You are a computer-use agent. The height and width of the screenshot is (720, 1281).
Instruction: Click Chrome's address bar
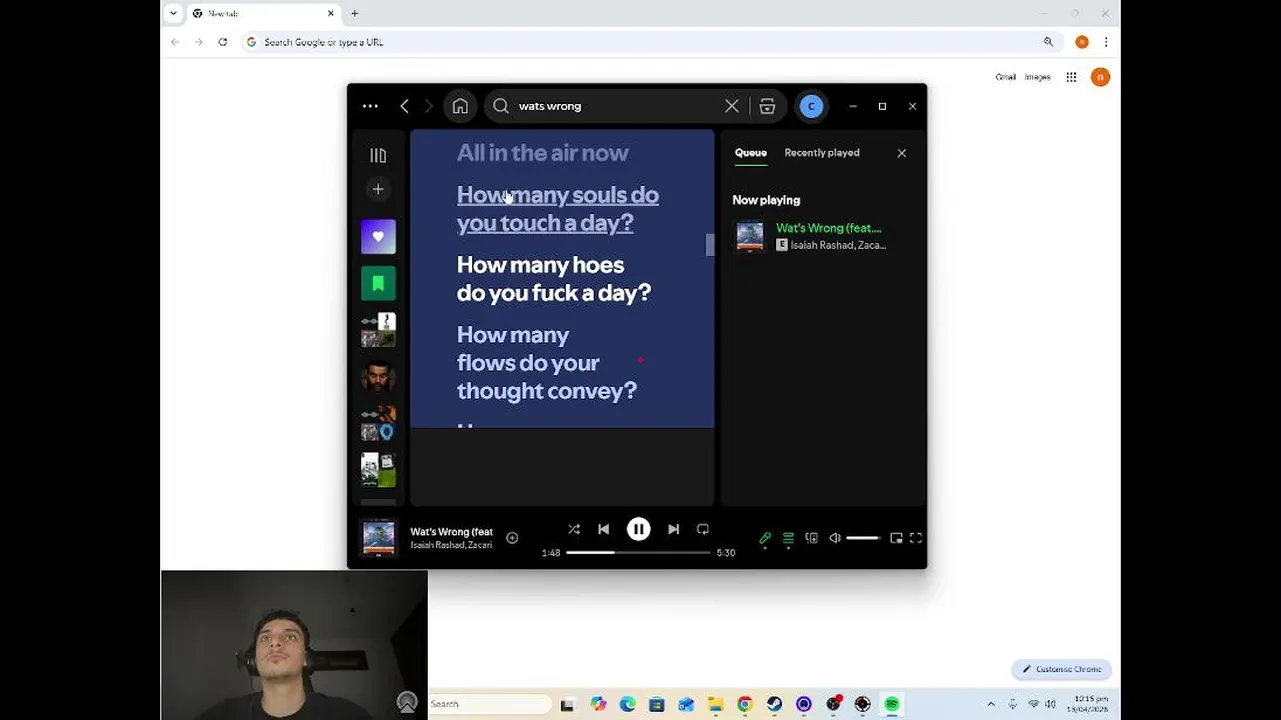pyautogui.click(x=640, y=42)
